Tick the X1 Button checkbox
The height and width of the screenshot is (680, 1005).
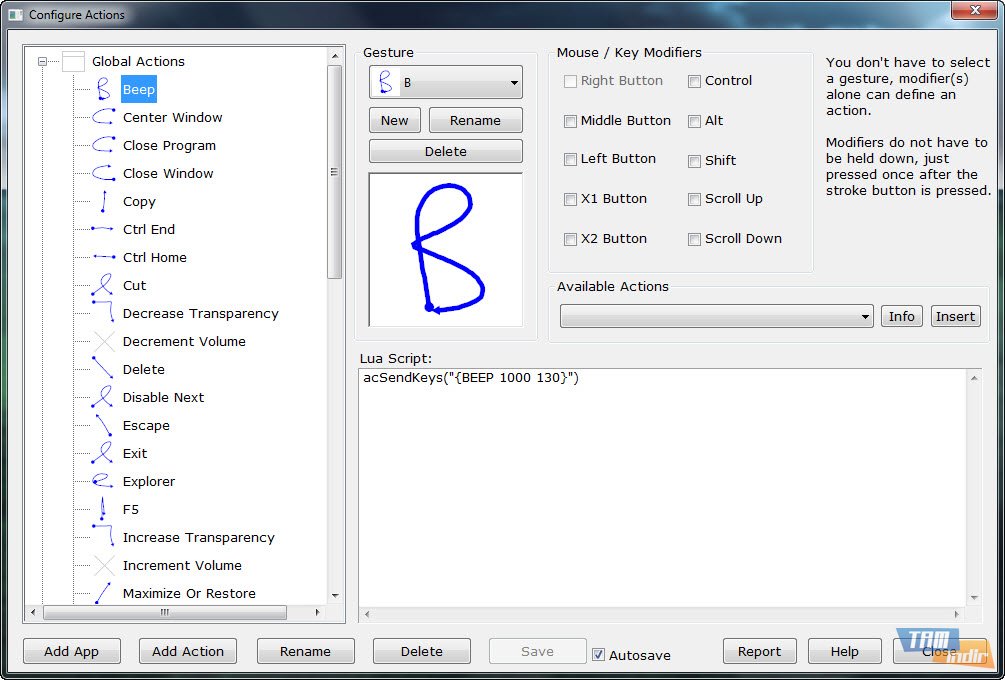[x=570, y=199]
